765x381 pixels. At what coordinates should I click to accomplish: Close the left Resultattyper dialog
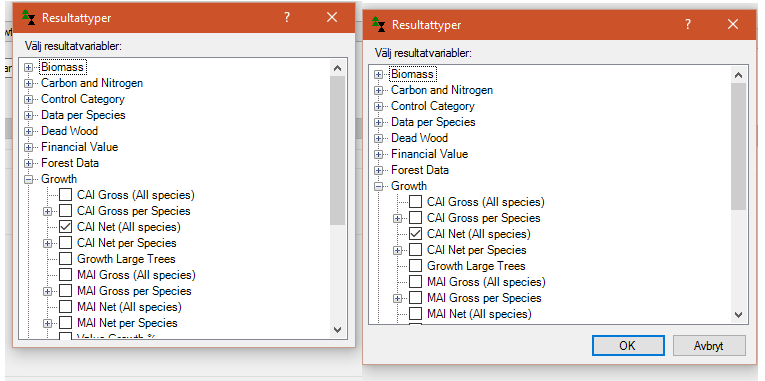point(332,18)
